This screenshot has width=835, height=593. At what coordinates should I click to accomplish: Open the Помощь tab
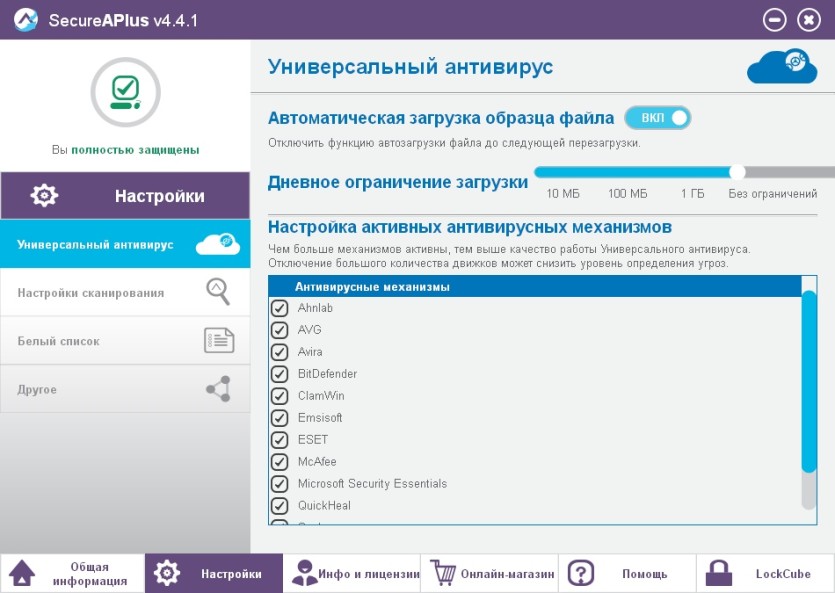click(x=627, y=573)
